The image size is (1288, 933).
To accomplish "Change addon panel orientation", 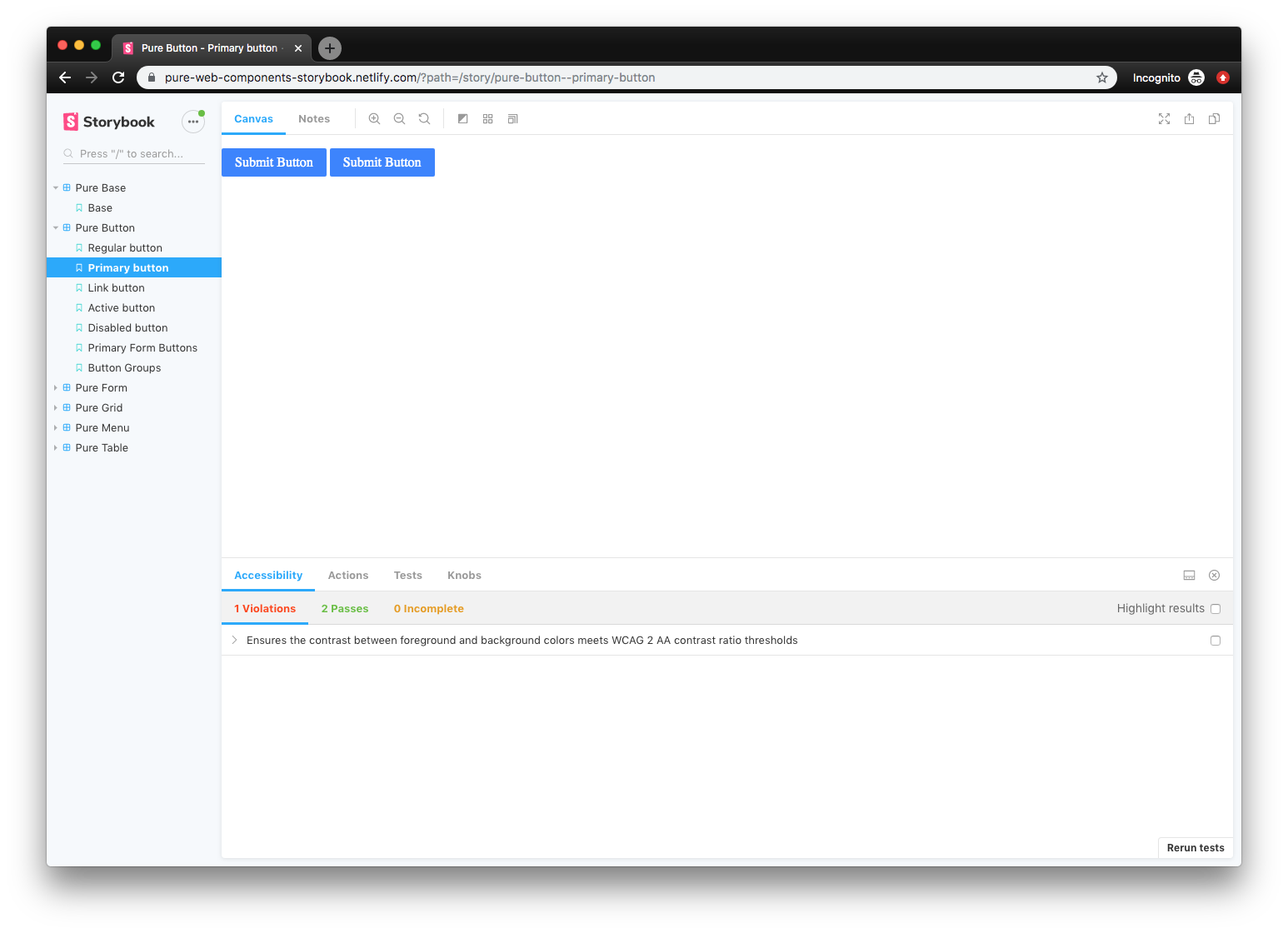I will tap(1189, 575).
